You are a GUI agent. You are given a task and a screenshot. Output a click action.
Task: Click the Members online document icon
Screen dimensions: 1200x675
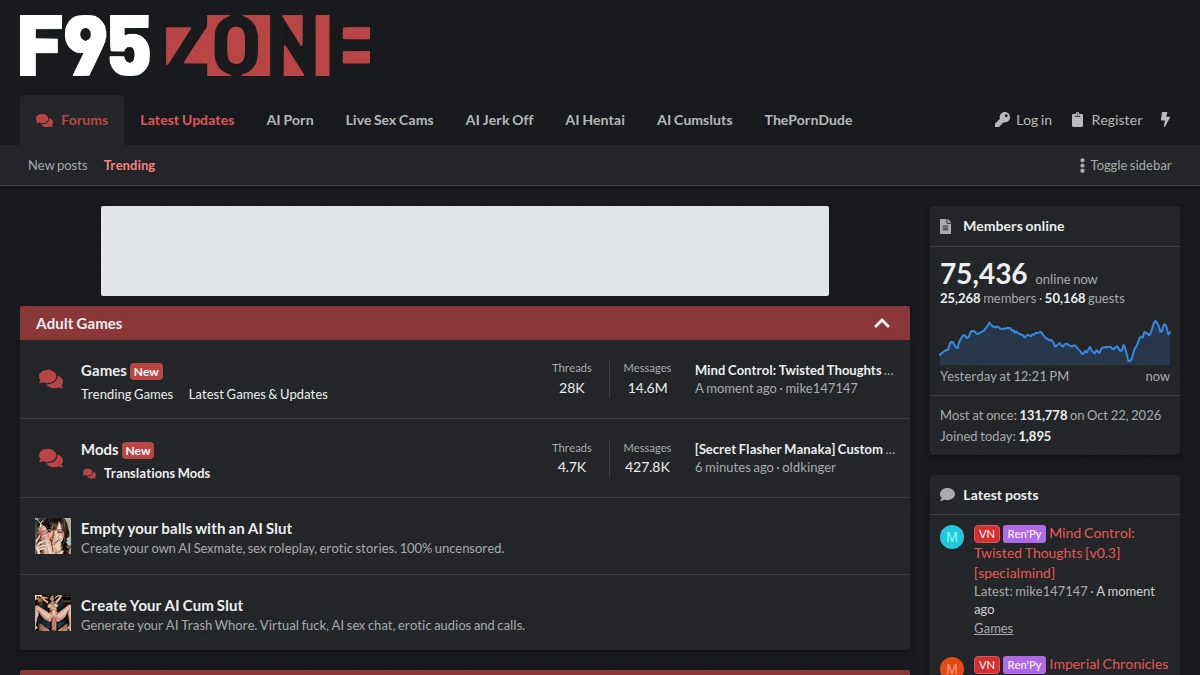point(946,227)
